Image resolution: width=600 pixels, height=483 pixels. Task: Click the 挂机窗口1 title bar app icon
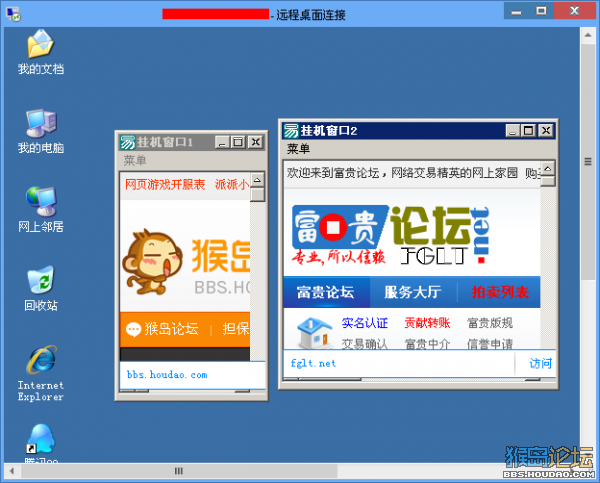[127, 142]
